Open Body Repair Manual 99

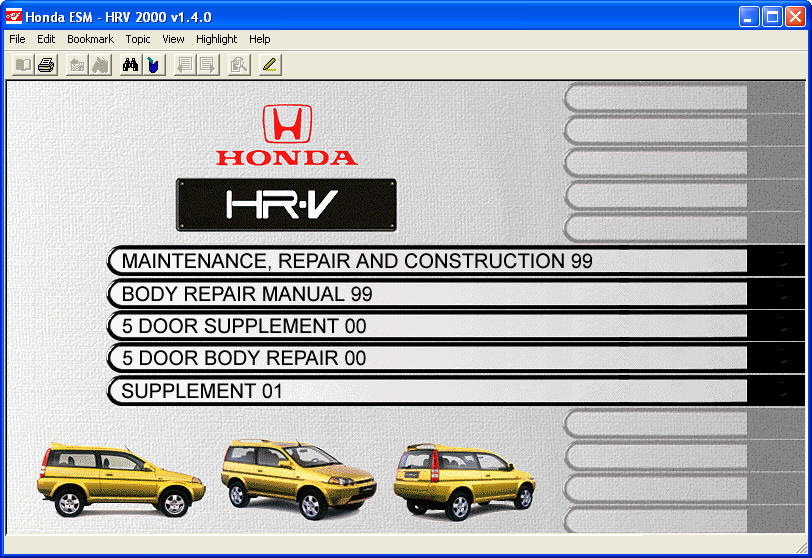pyautogui.click(x=456, y=293)
